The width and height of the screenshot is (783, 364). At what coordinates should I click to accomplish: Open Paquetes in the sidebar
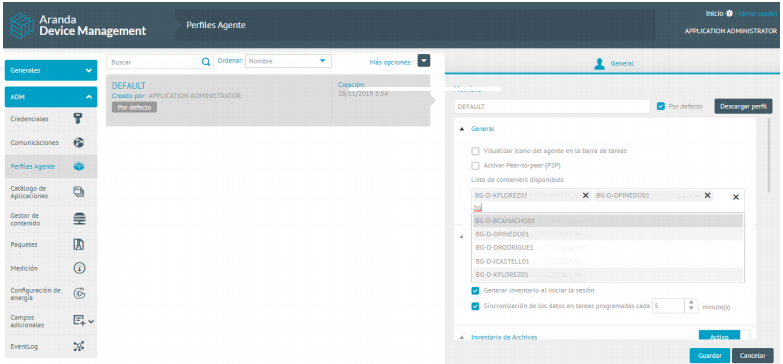[51, 245]
